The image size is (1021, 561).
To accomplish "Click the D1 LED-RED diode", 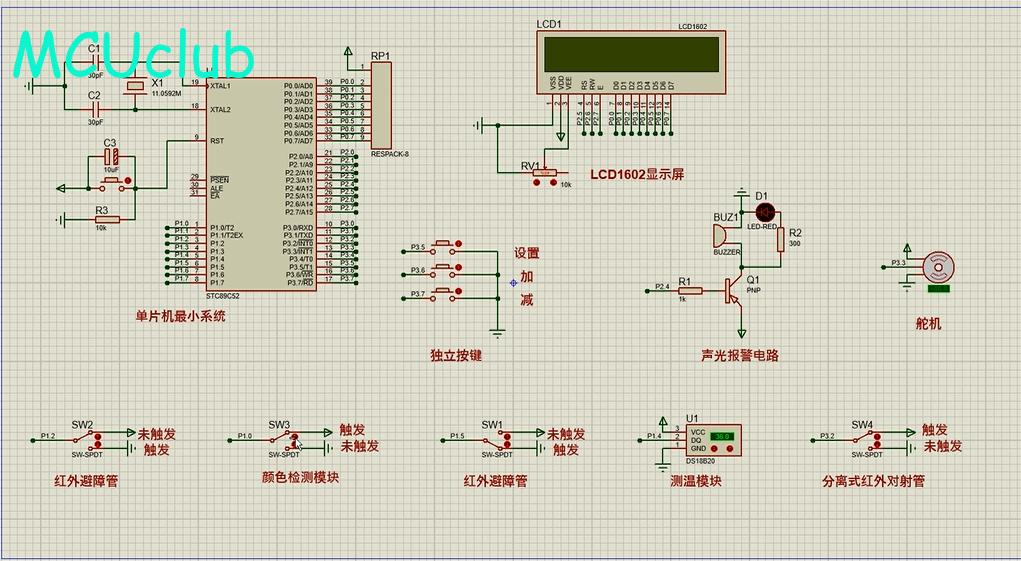I will click(x=766, y=212).
